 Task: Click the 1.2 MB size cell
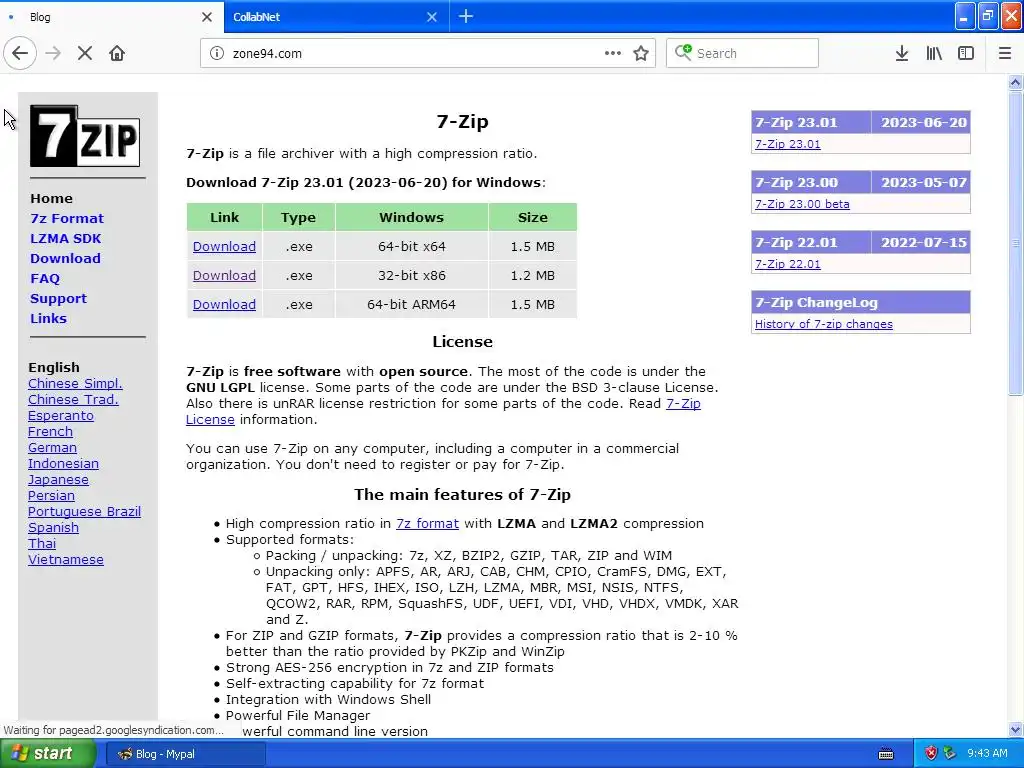tap(532, 276)
